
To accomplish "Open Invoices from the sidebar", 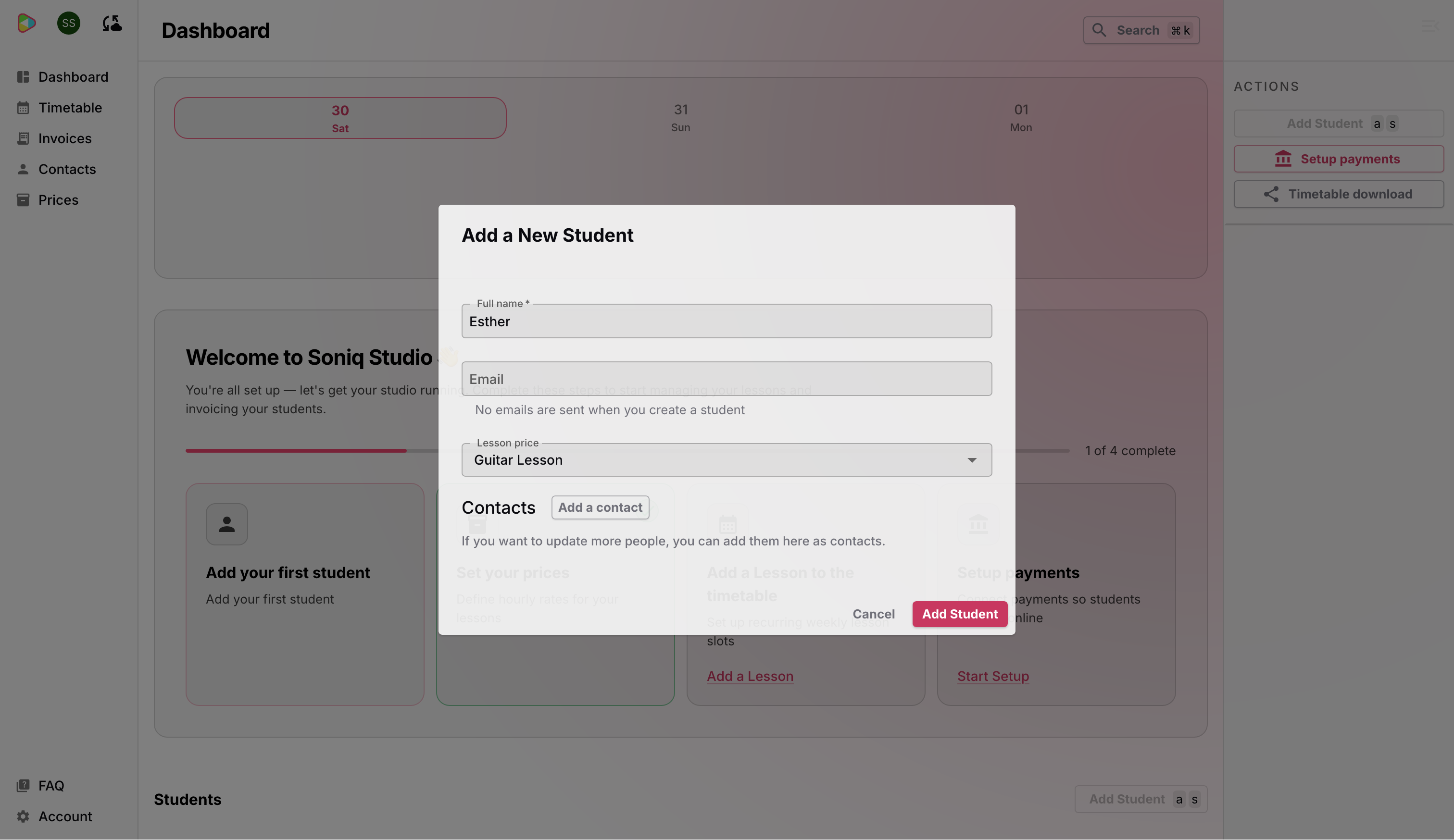I will coord(69,138).
